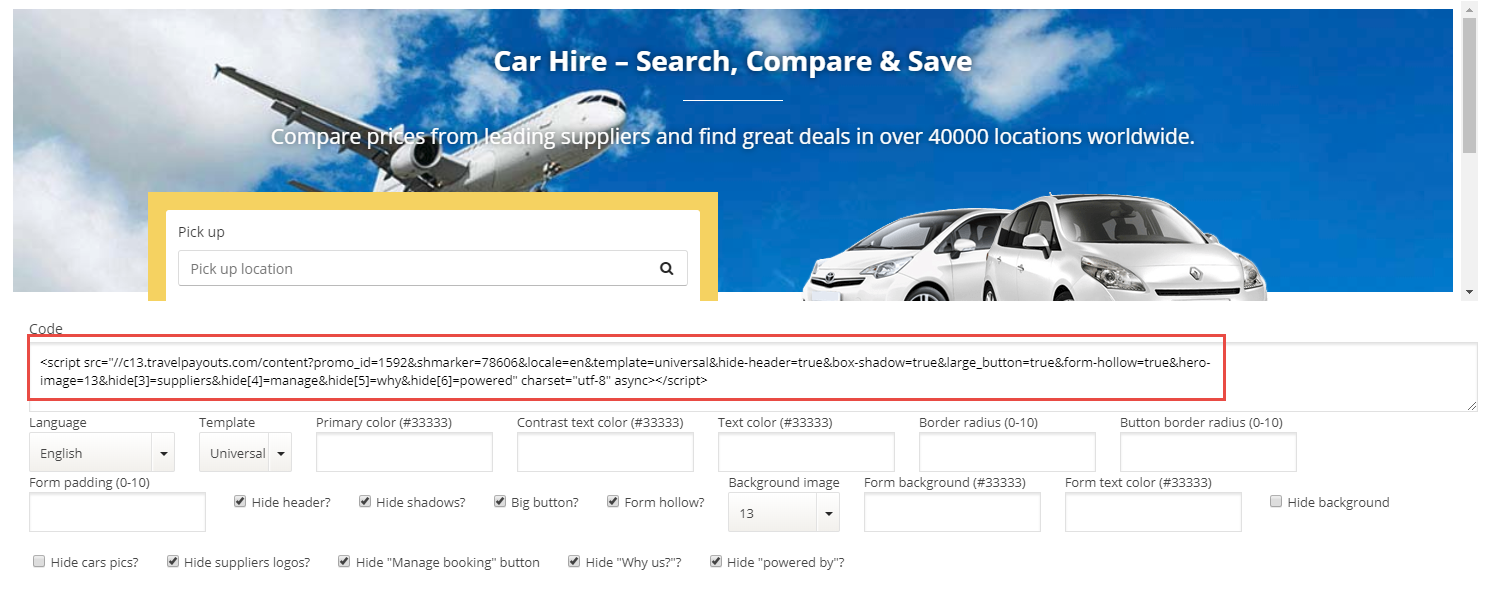The height and width of the screenshot is (592, 1494).
Task: Click the search magnifier icon in Pick up field
Action: pos(667,268)
